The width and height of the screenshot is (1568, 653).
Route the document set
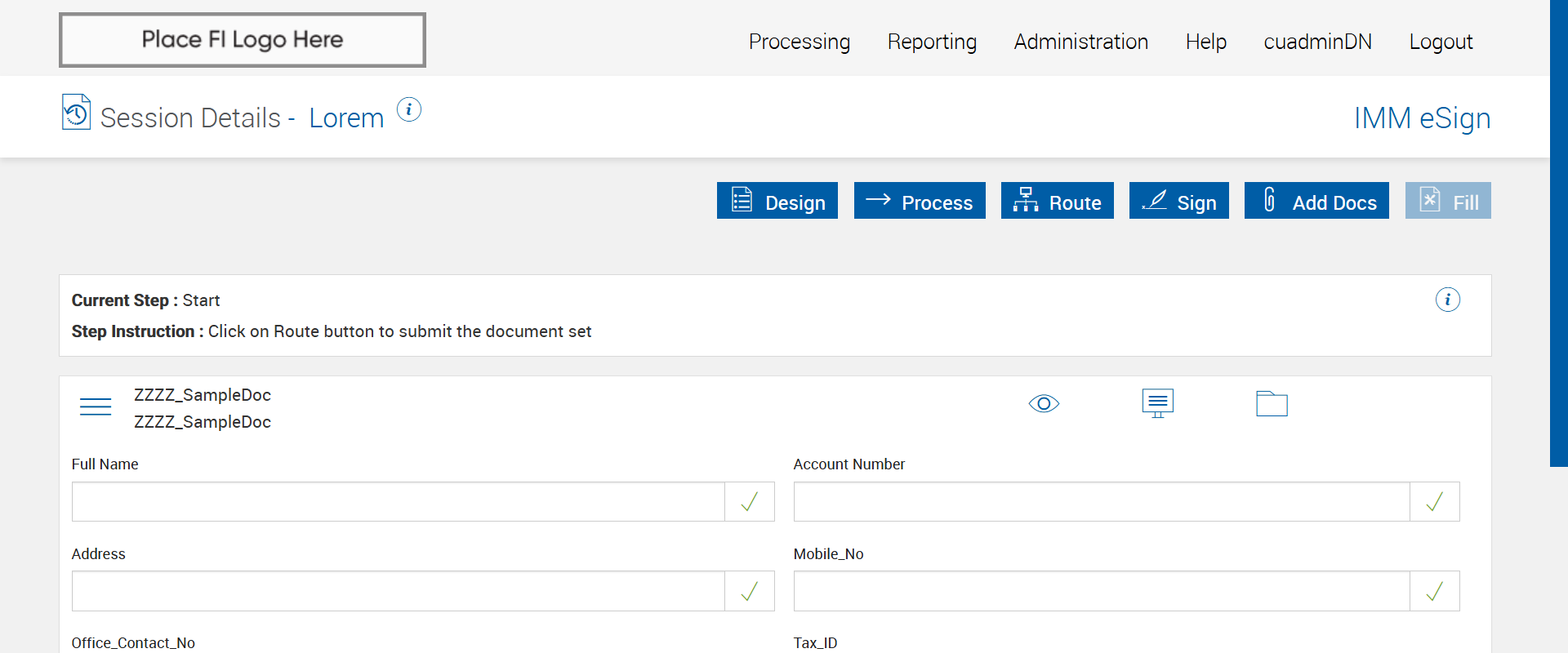[1058, 201]
